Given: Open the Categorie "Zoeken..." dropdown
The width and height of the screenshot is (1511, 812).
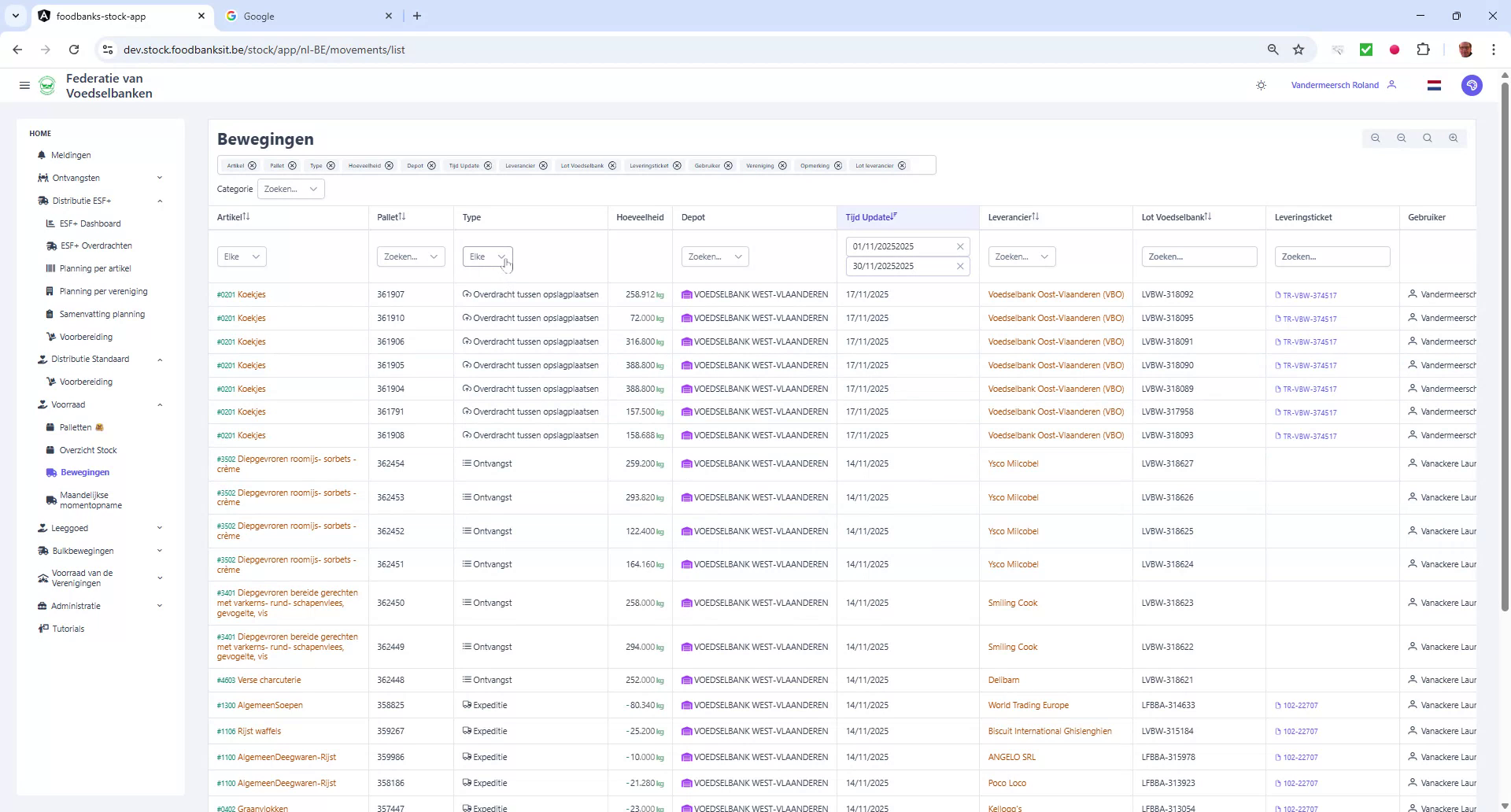Looking at the screenshot, I should click(291, 189).
